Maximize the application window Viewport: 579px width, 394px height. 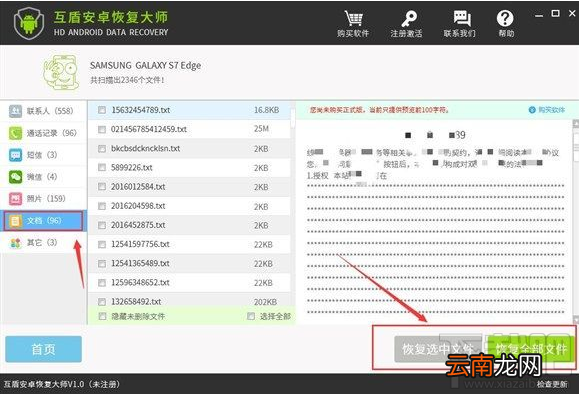click(555, 14)
